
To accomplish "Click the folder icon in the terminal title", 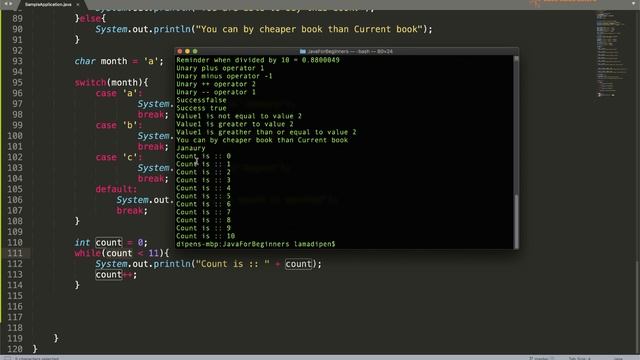I will (302, 51).
